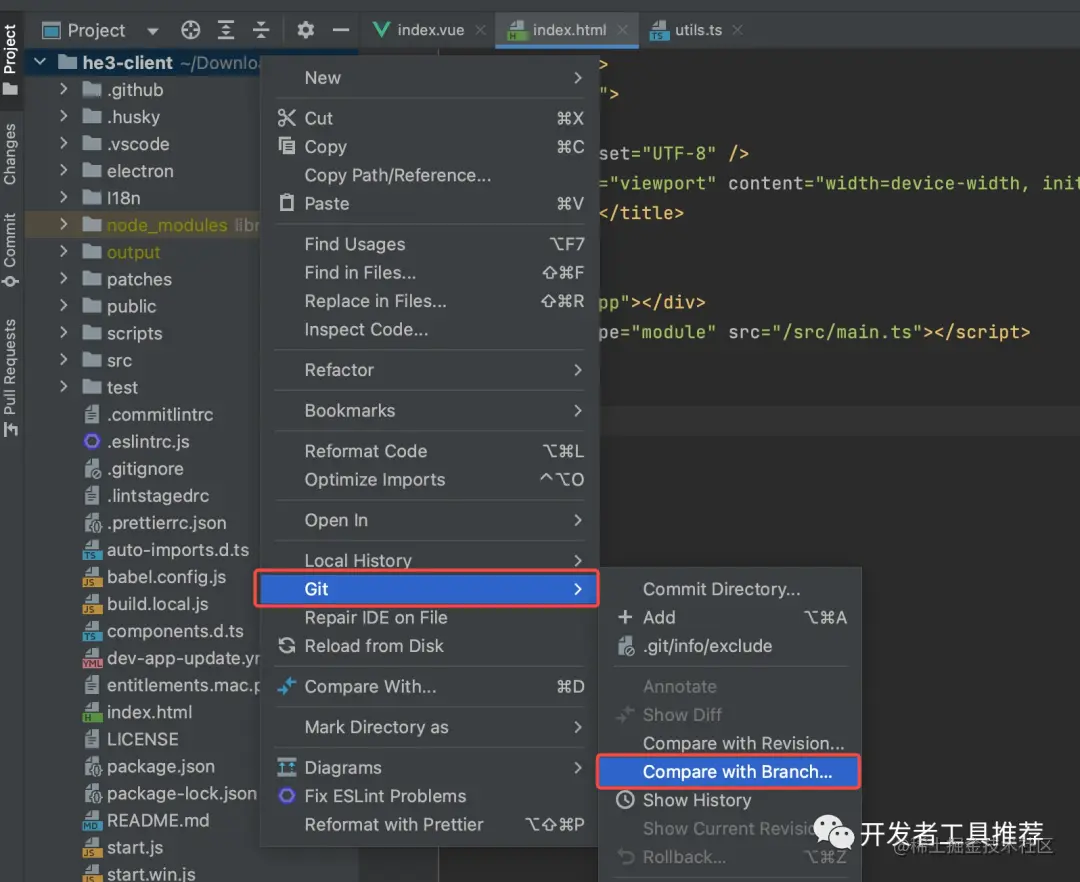This screenshot has width=1080, height=882.
Task: Hide the Project panel with minus icon
Action: tap(341, 30)
